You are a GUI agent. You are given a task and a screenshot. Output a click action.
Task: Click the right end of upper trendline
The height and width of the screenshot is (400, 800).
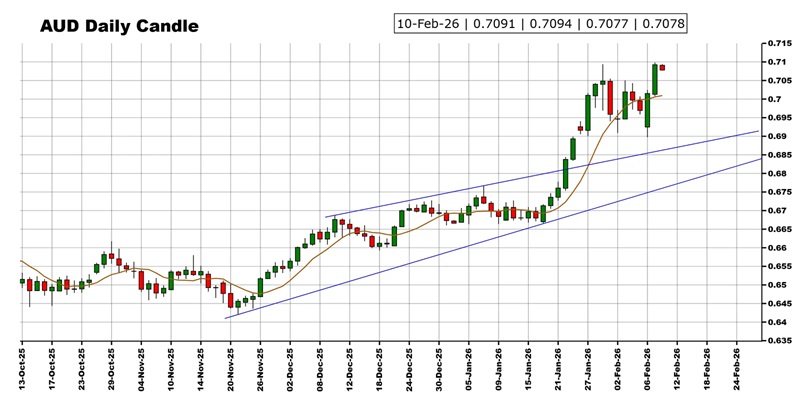tap(757, 131)
